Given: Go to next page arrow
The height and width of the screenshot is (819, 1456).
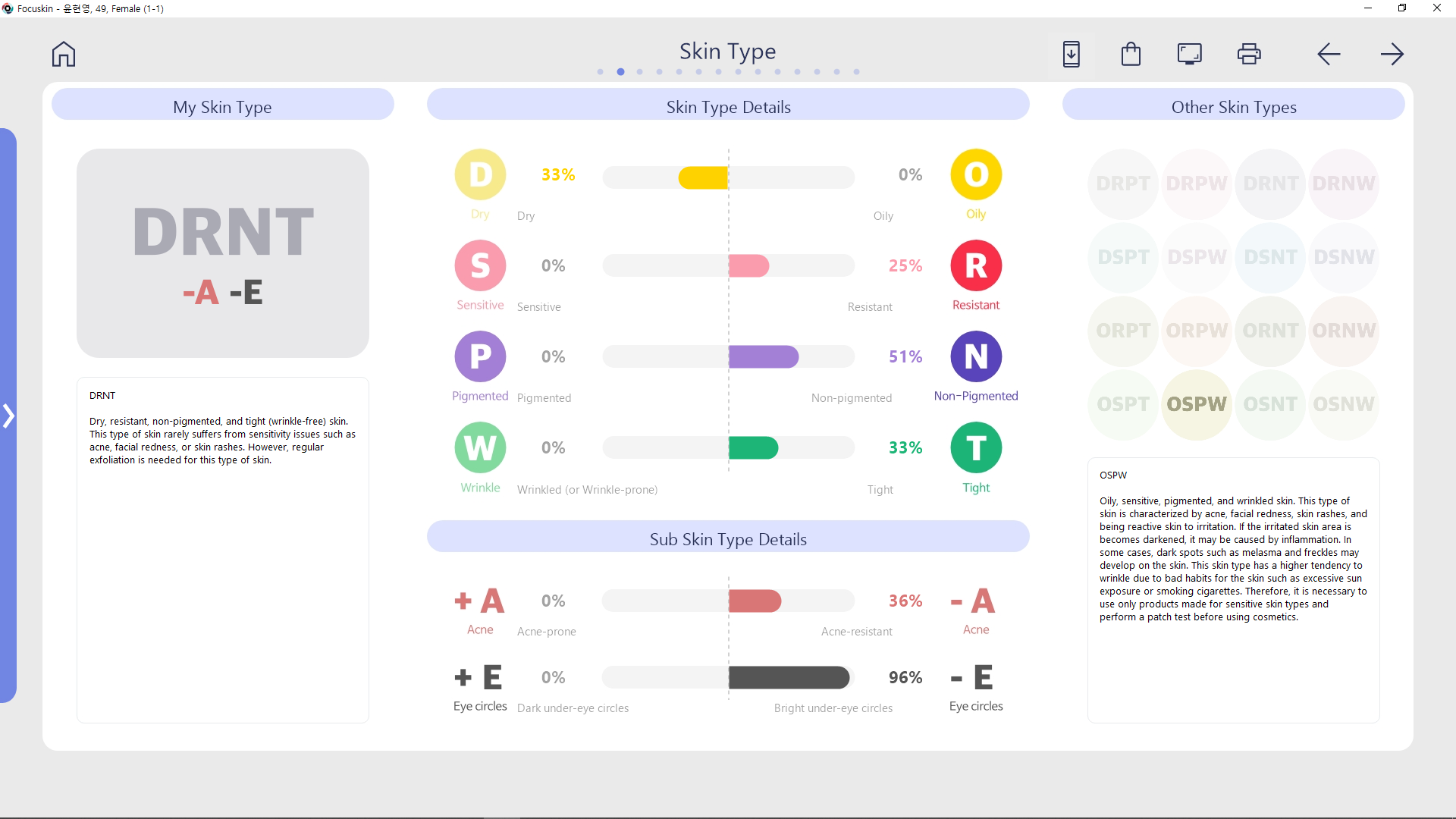Looking at the screenshot, I should 1392,54.
